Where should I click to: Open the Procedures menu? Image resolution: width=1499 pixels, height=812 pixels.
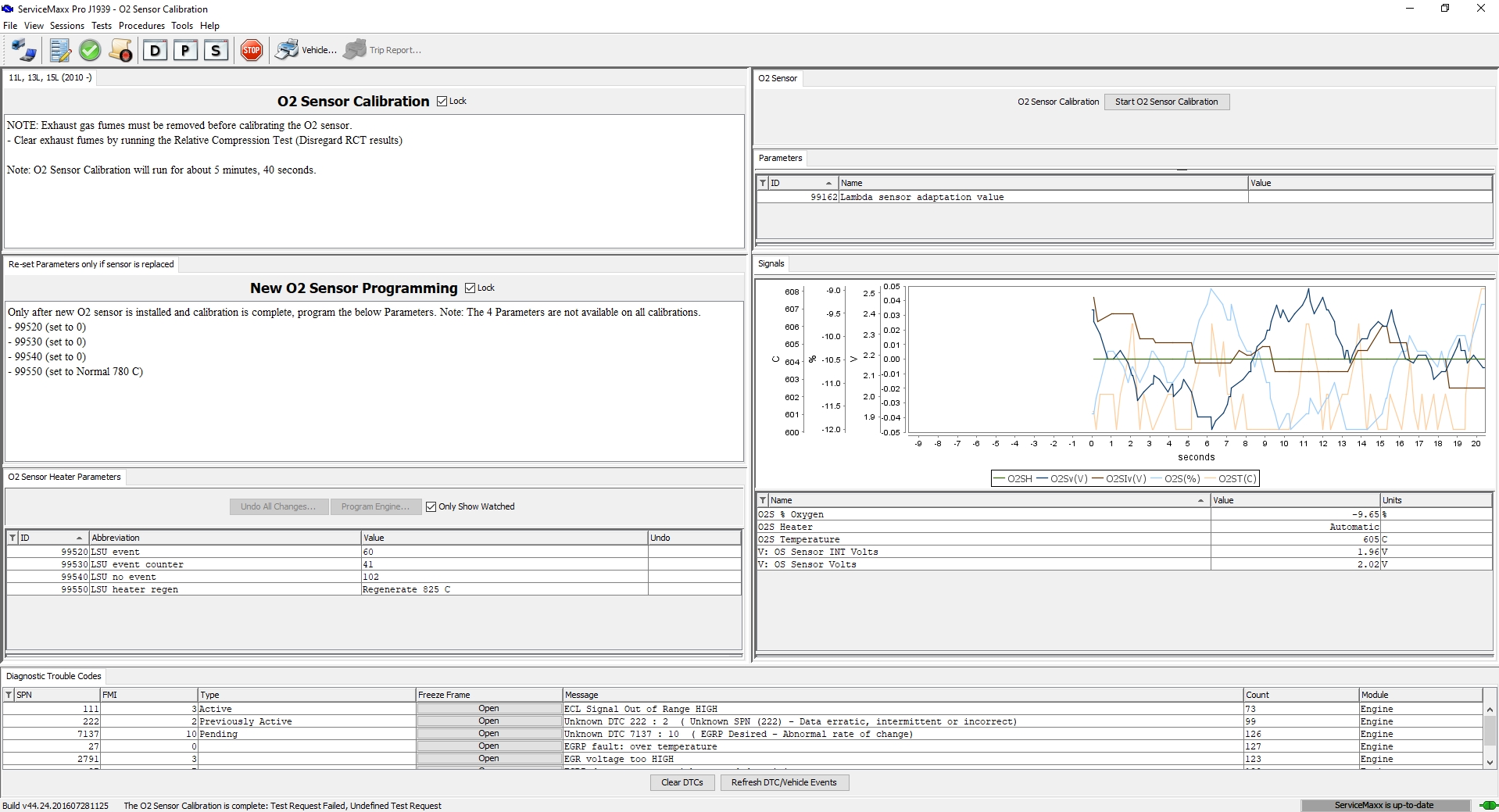pos(141,26)
